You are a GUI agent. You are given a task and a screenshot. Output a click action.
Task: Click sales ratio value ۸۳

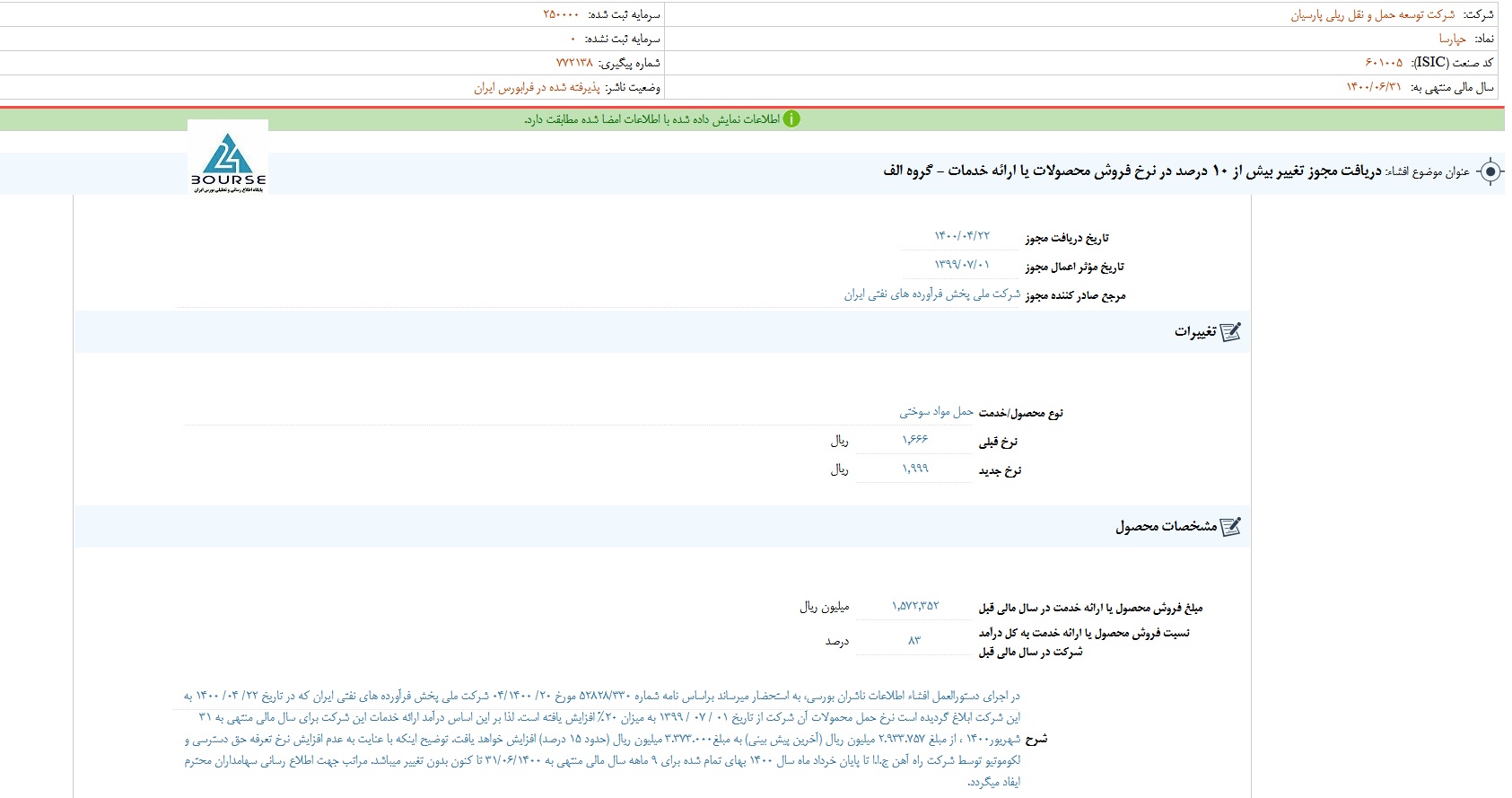[x=914, y=640]
